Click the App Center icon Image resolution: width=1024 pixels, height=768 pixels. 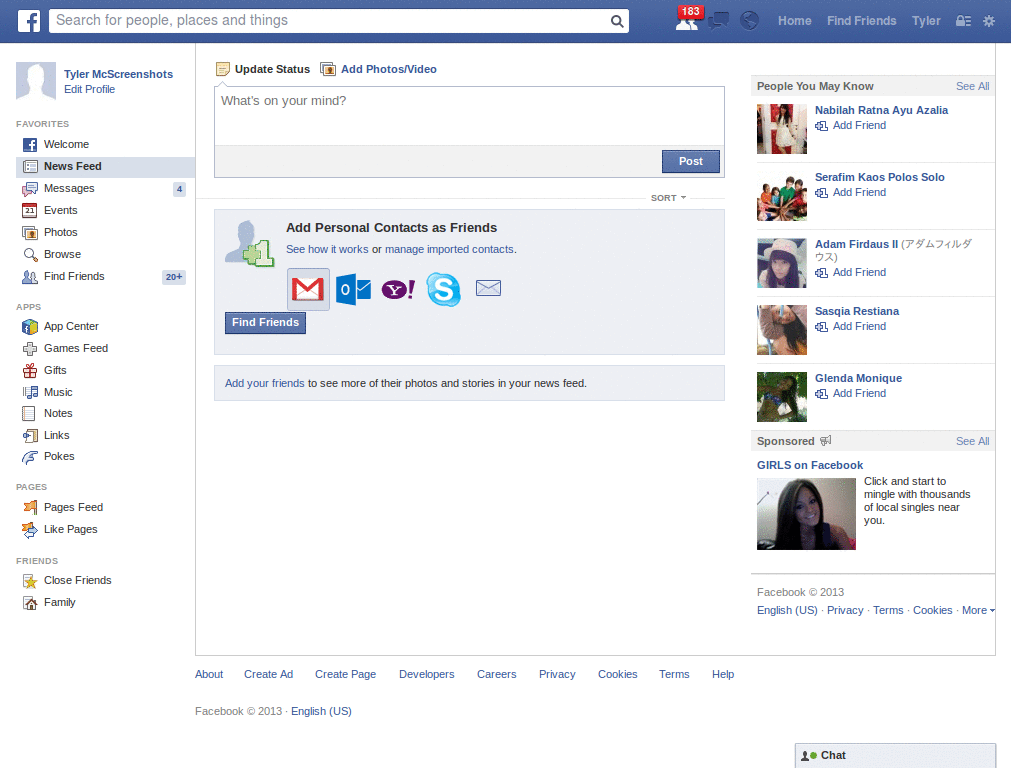coord(29,327)
